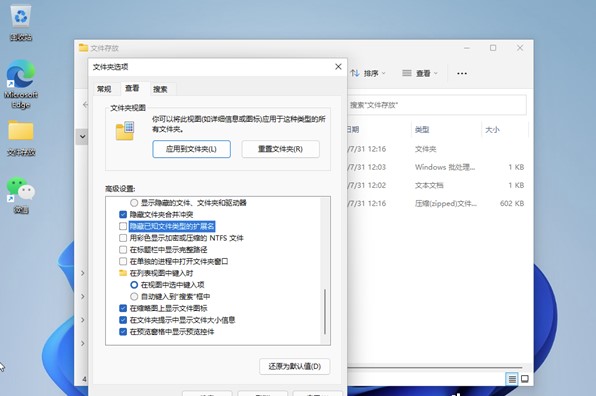Select the Windows 批处理 file row
The width and height of the screenshot is (596, 396).
pos(436,167)
